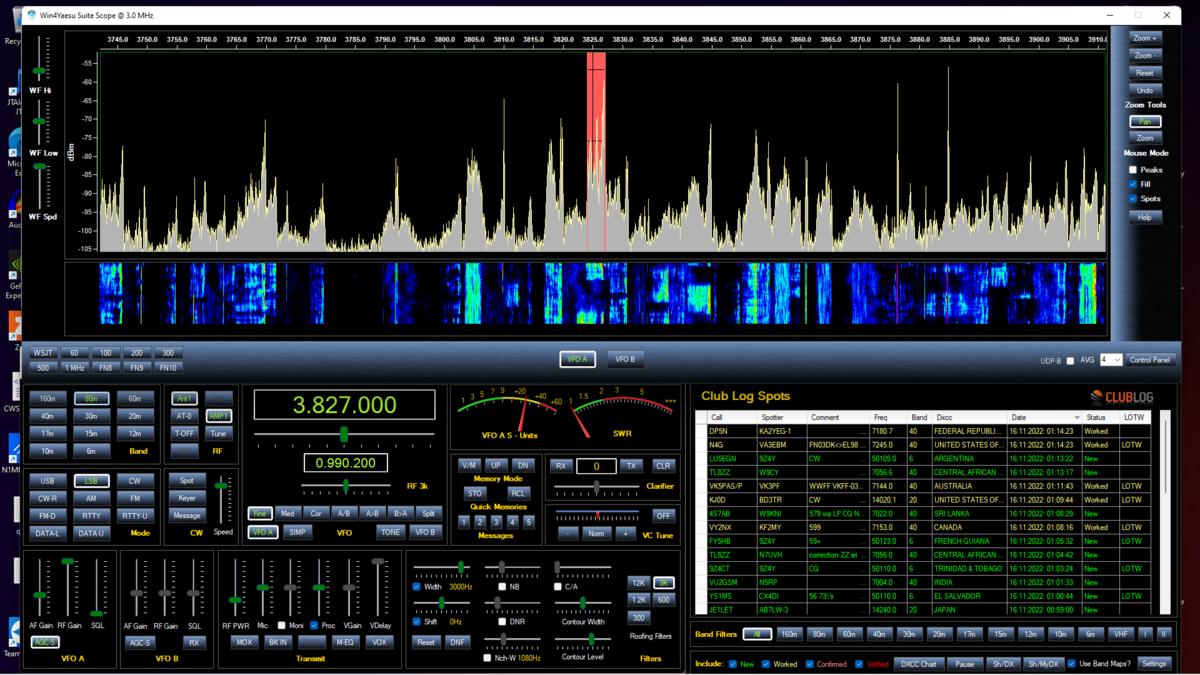Switch to VFO B tab below waterfall

tap(624, 359)
